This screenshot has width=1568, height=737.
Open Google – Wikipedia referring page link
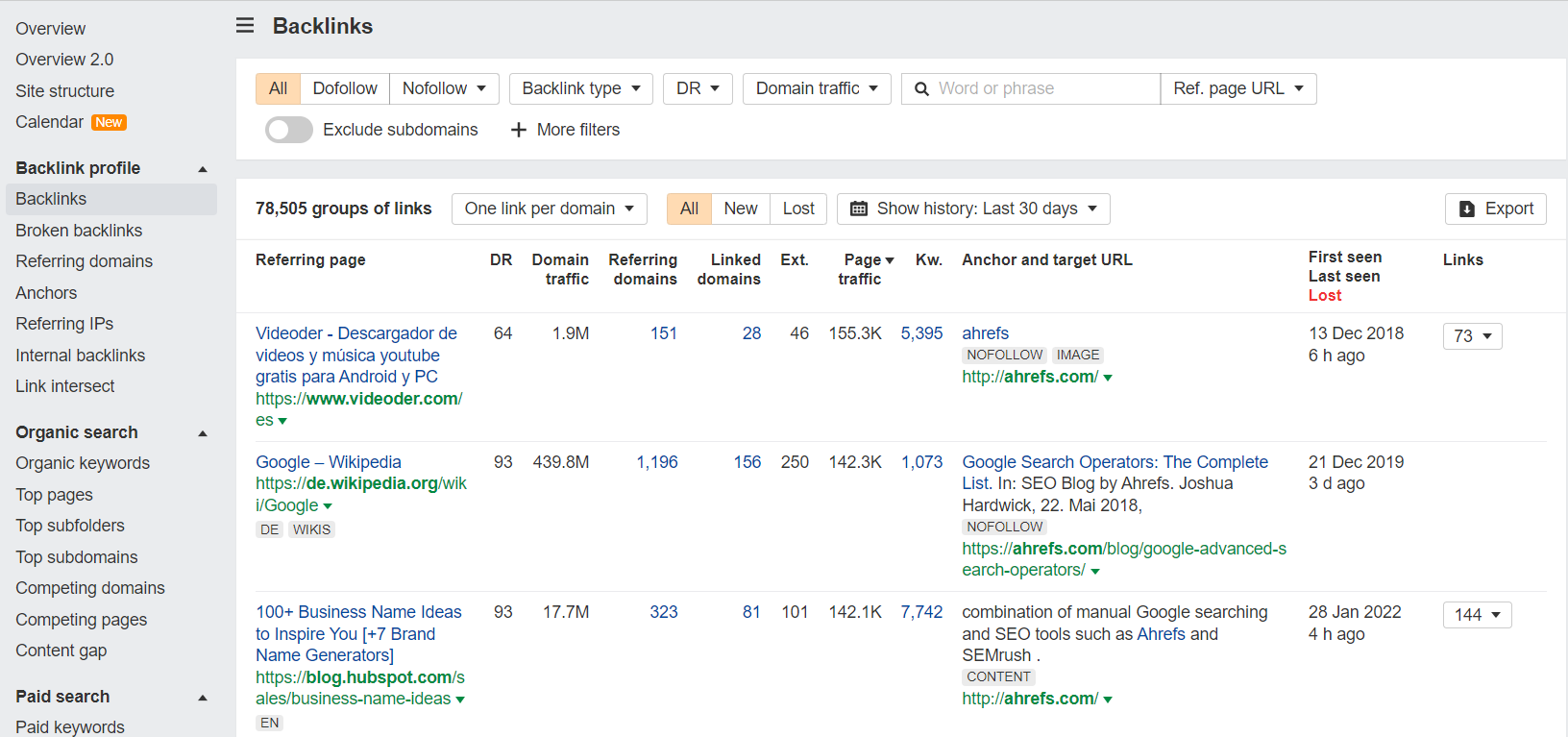tap(329, 462)
